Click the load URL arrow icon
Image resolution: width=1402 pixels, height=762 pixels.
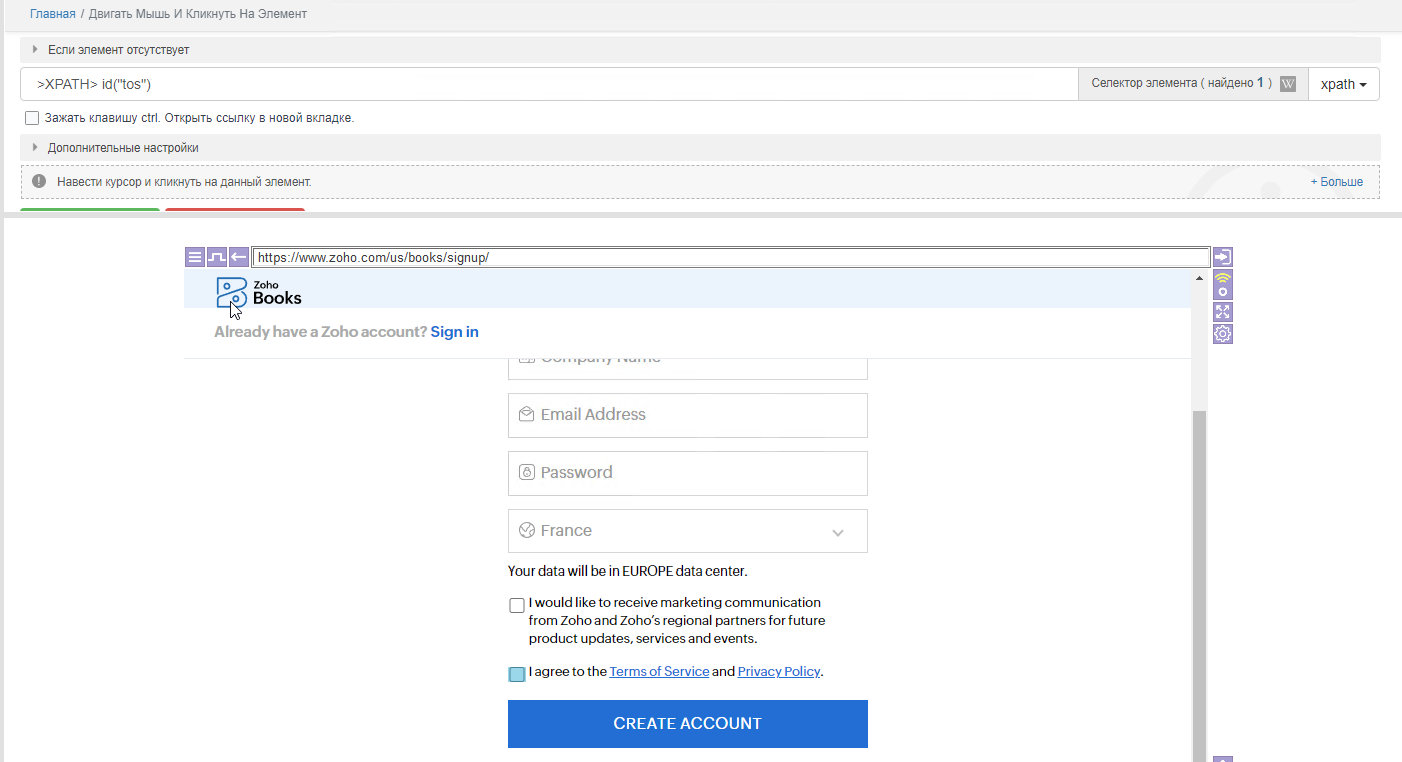(1222, 257)
